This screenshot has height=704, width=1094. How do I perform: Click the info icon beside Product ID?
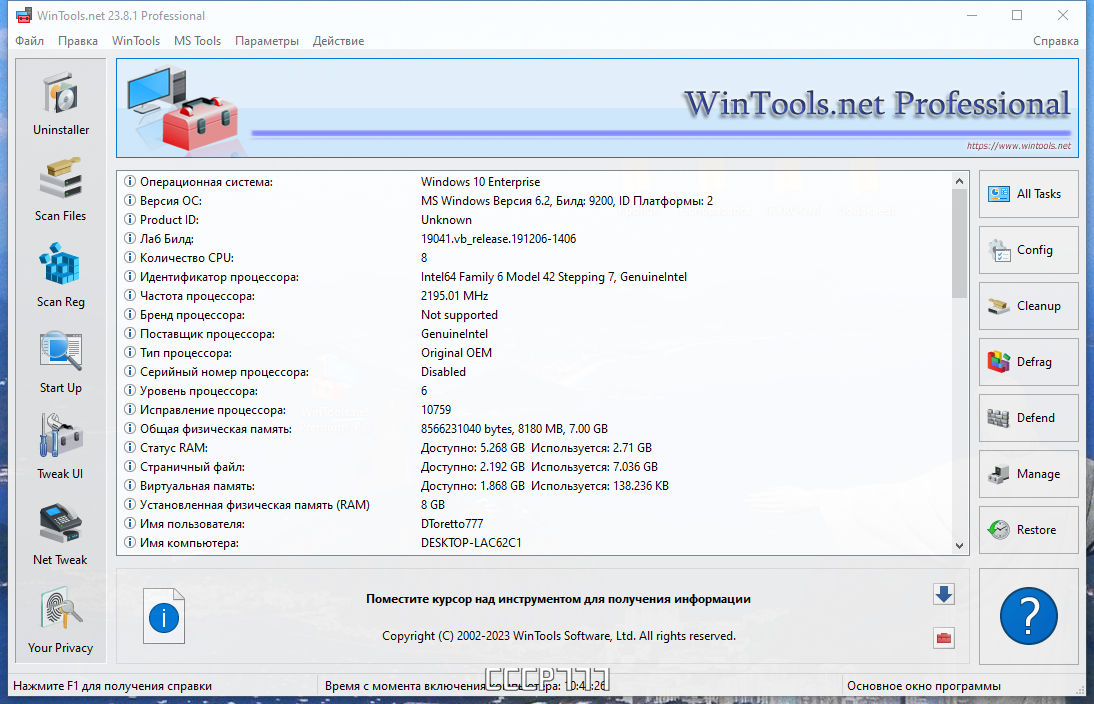(x=130, y=220)
